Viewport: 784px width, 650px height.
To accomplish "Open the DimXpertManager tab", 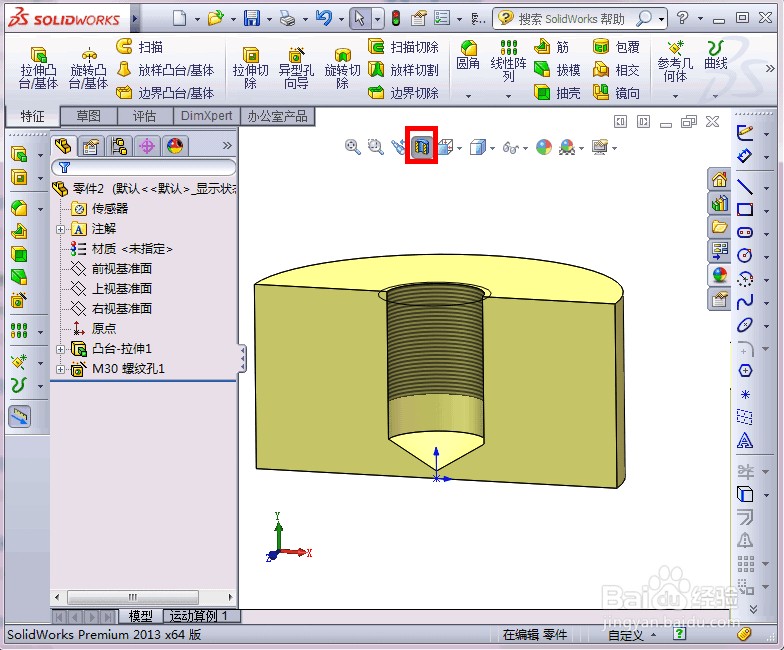I will (x=147, y=146).
